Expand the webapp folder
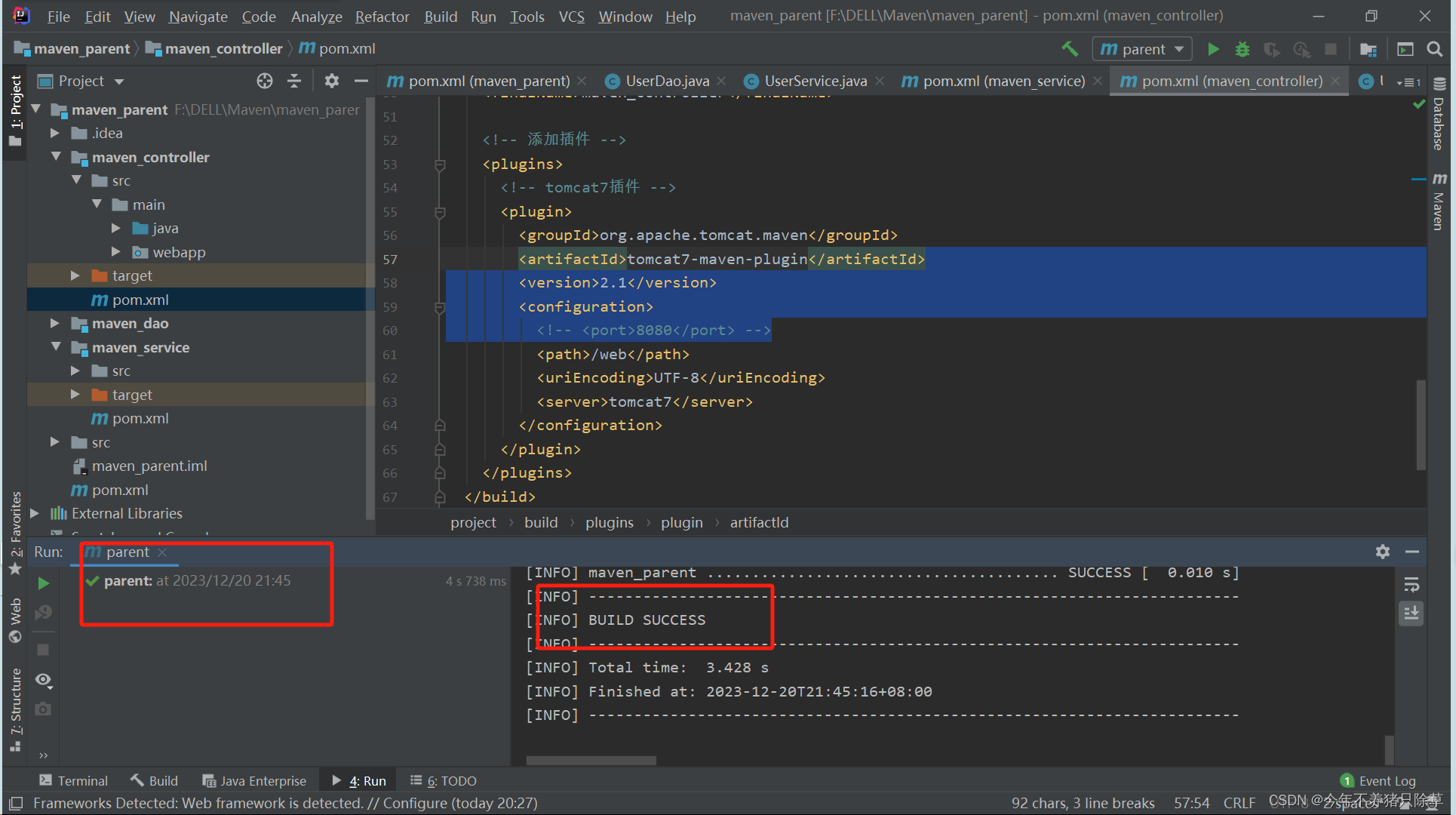The width and height of the screenshot is (1456, 815). click(116, 252)
